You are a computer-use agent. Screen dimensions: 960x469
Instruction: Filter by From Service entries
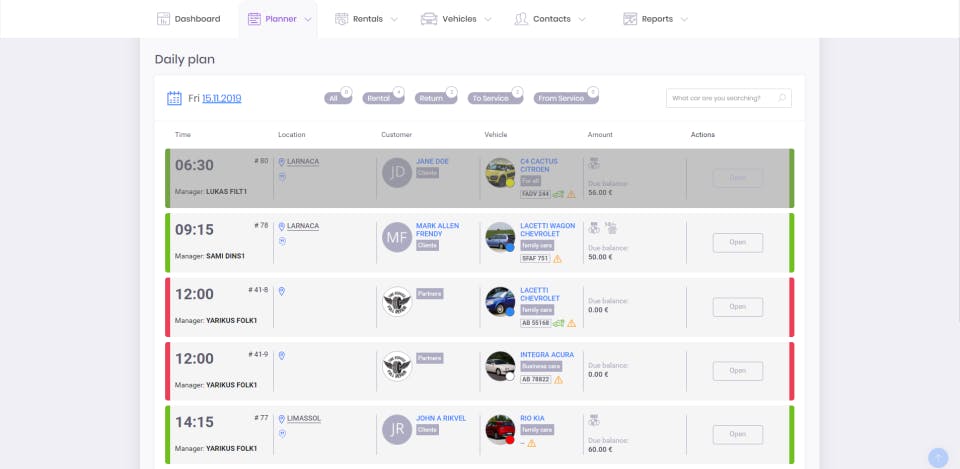click(x=566, y=98)
